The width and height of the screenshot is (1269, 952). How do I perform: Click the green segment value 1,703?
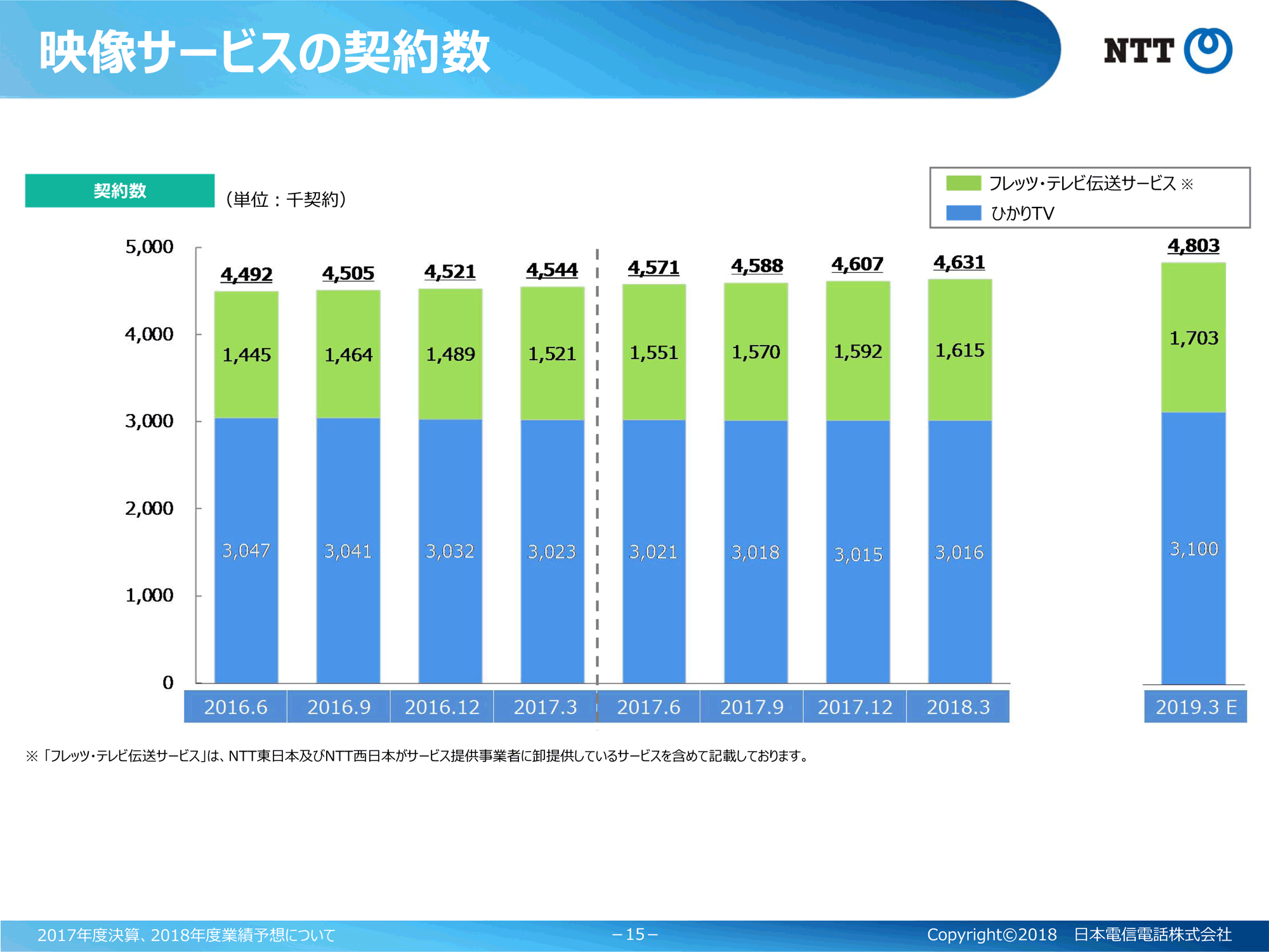(x=1193, y=338)
